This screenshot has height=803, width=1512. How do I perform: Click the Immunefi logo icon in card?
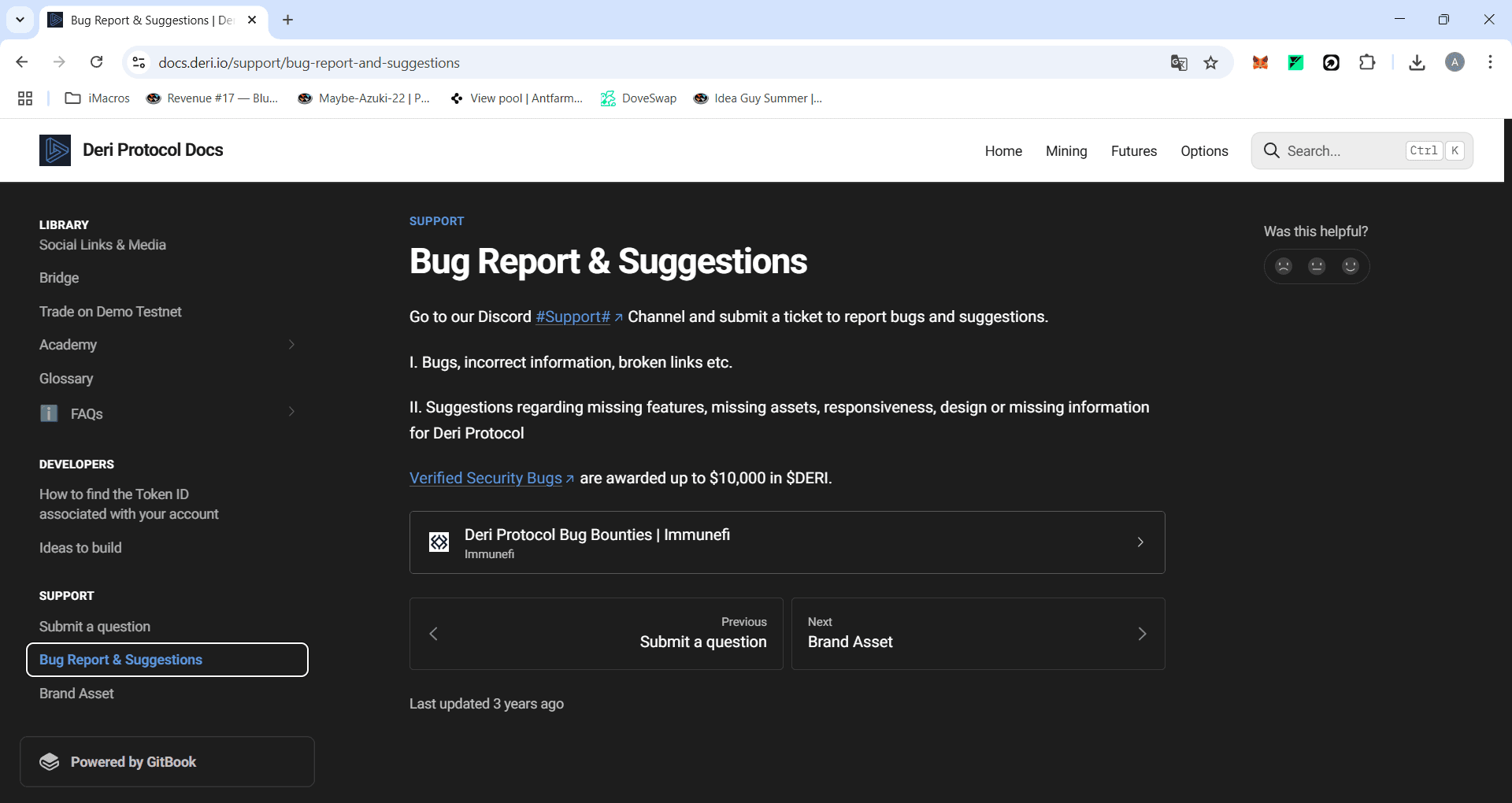pyautogui.click(x=439, y=542)
